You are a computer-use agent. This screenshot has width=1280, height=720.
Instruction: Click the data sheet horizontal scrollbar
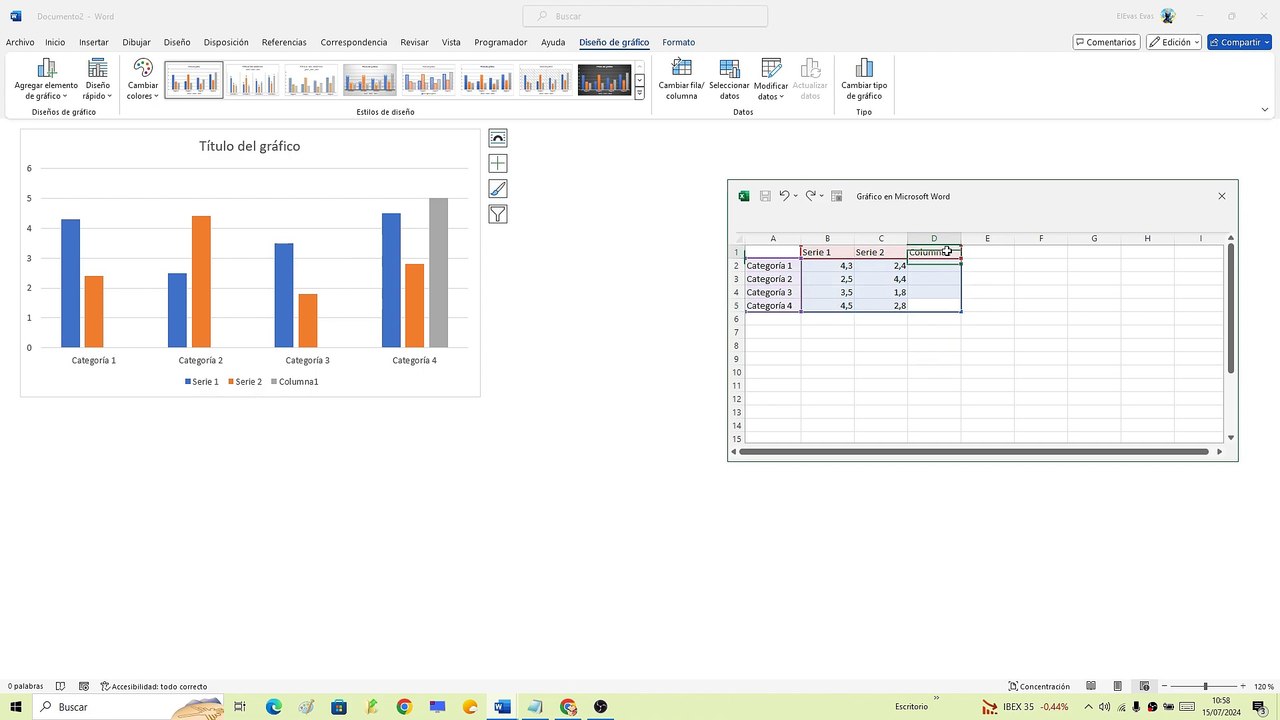pos(973,452)
